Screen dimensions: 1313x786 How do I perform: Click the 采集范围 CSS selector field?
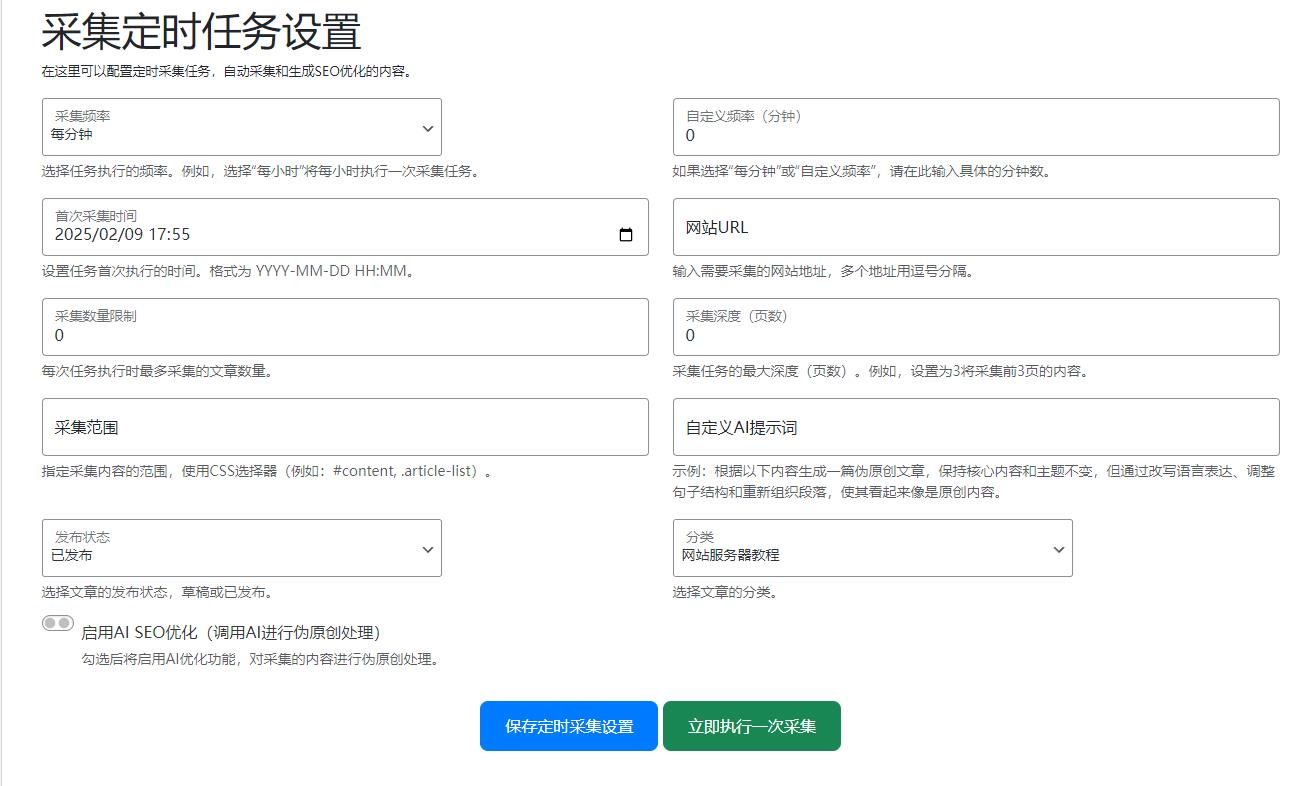[345, 427]
